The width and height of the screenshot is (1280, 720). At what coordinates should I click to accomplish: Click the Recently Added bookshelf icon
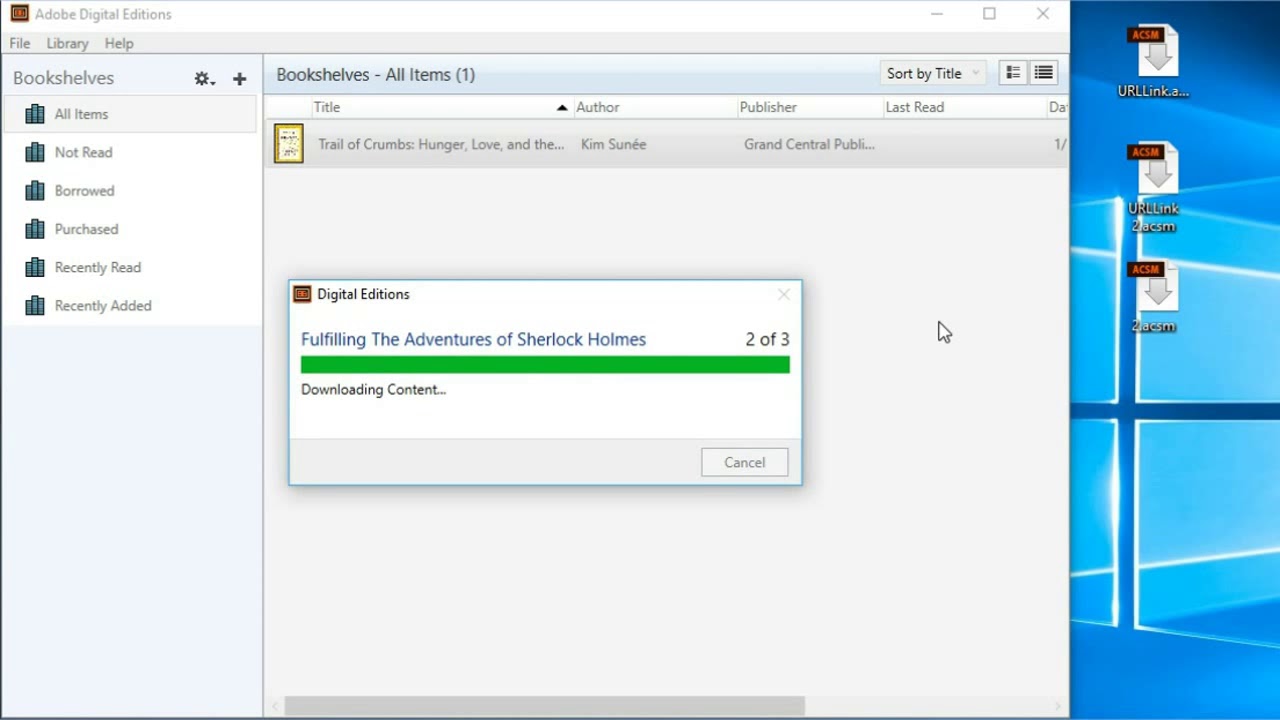point(35,305)
